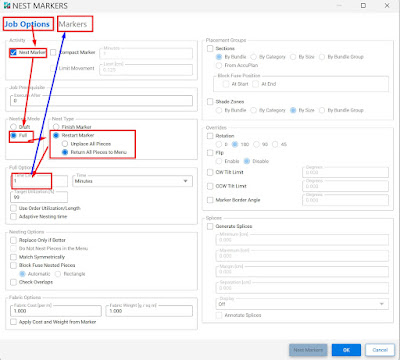This screenshot has height=360, width=400.
Task: Select Sections By Bundle Group radio
Action: 322,57
